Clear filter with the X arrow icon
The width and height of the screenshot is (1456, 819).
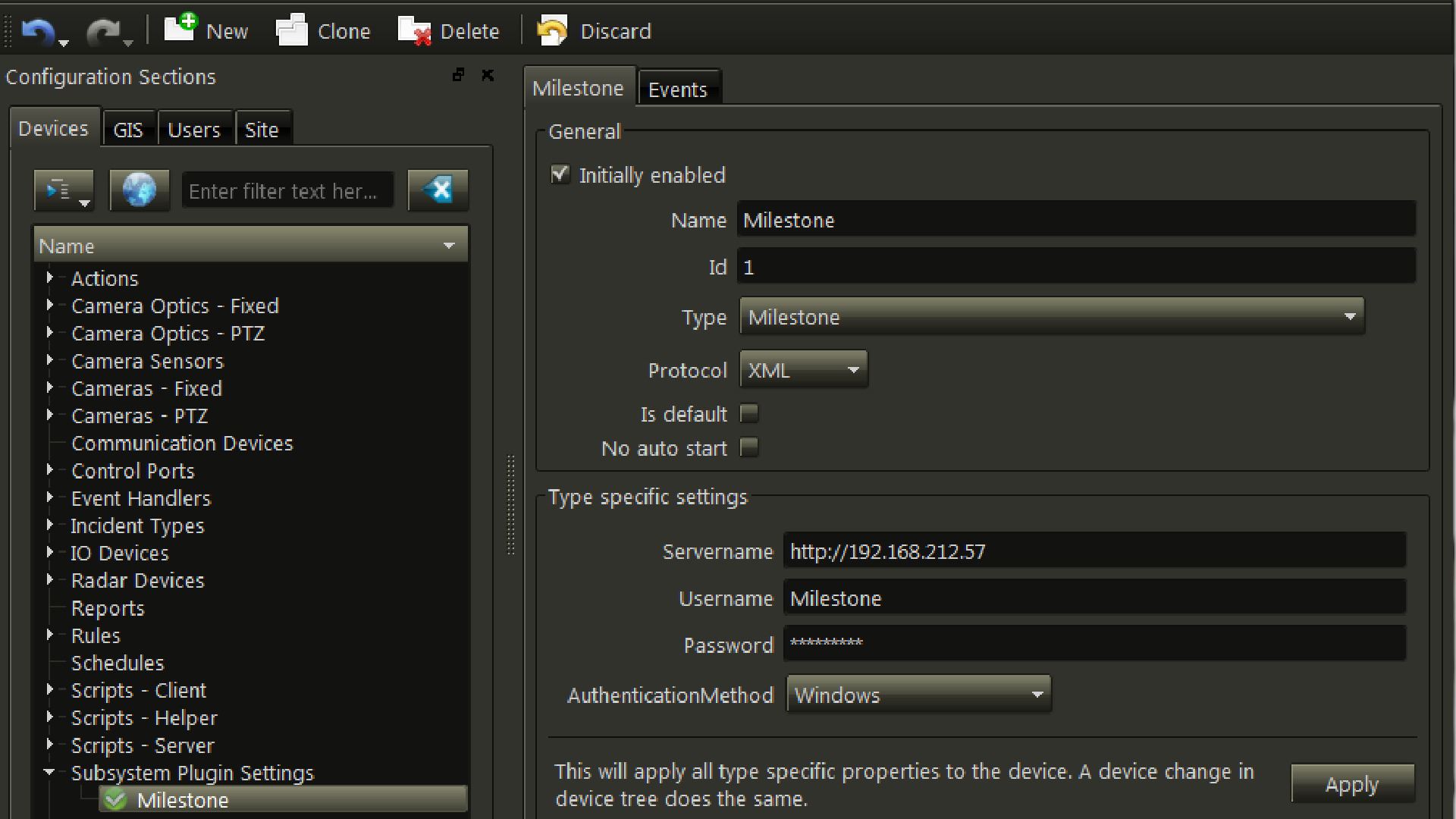tap(438, 190)
